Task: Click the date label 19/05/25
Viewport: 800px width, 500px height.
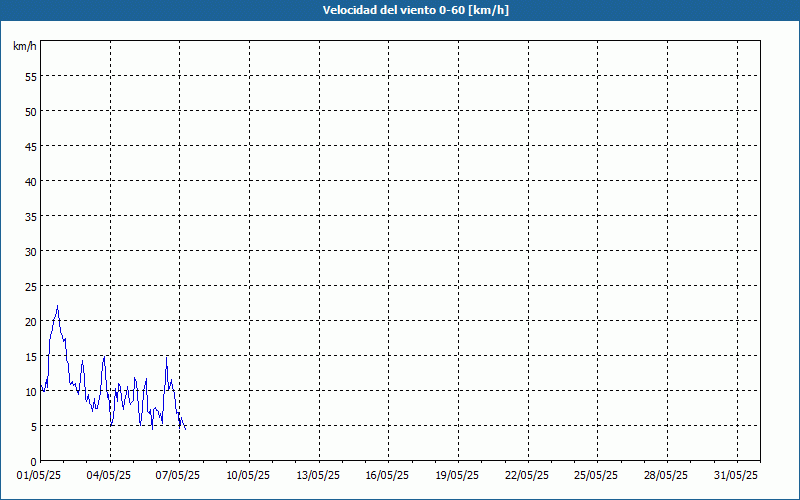Action: pyautogui.click(x=457, y=476)
